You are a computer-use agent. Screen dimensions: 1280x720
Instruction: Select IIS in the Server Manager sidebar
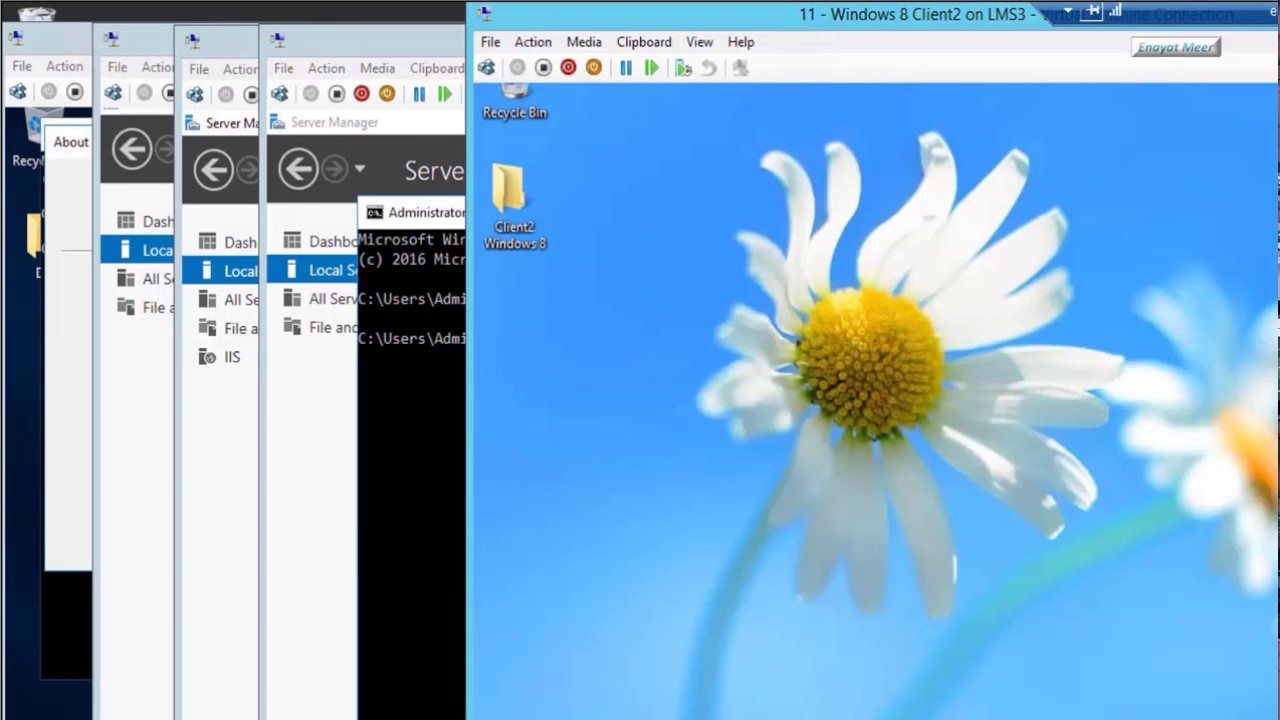(220, 357)
